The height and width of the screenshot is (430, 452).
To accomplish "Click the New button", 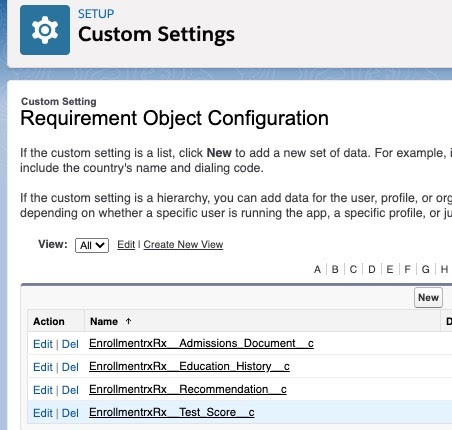I will (428, 297).
